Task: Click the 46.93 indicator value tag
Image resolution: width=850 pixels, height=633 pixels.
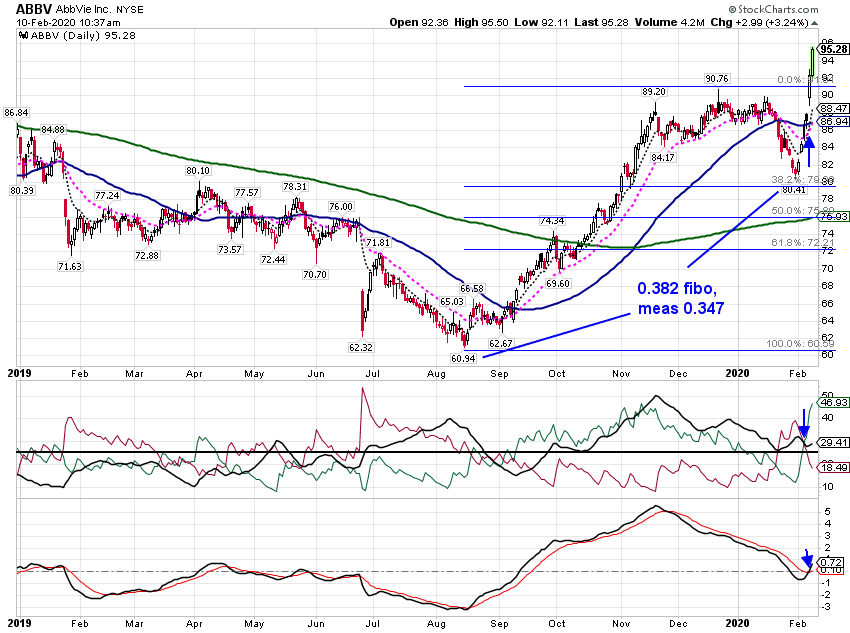Action: tap(834, 403)
